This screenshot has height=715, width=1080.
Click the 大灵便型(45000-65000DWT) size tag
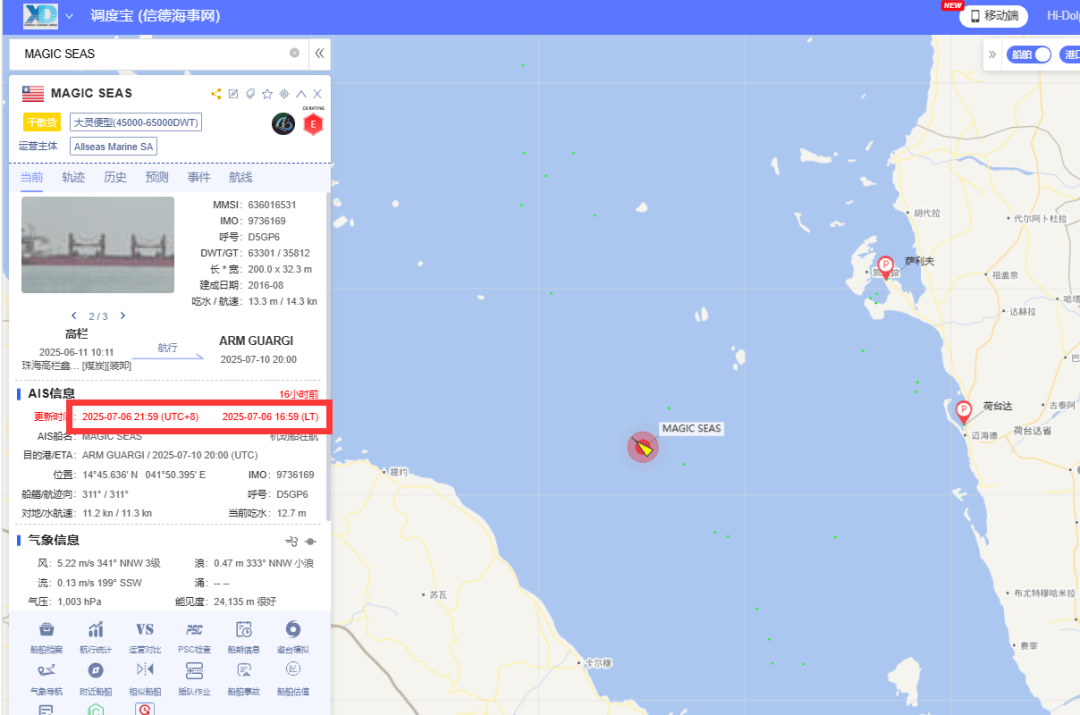tap(136, 123)
